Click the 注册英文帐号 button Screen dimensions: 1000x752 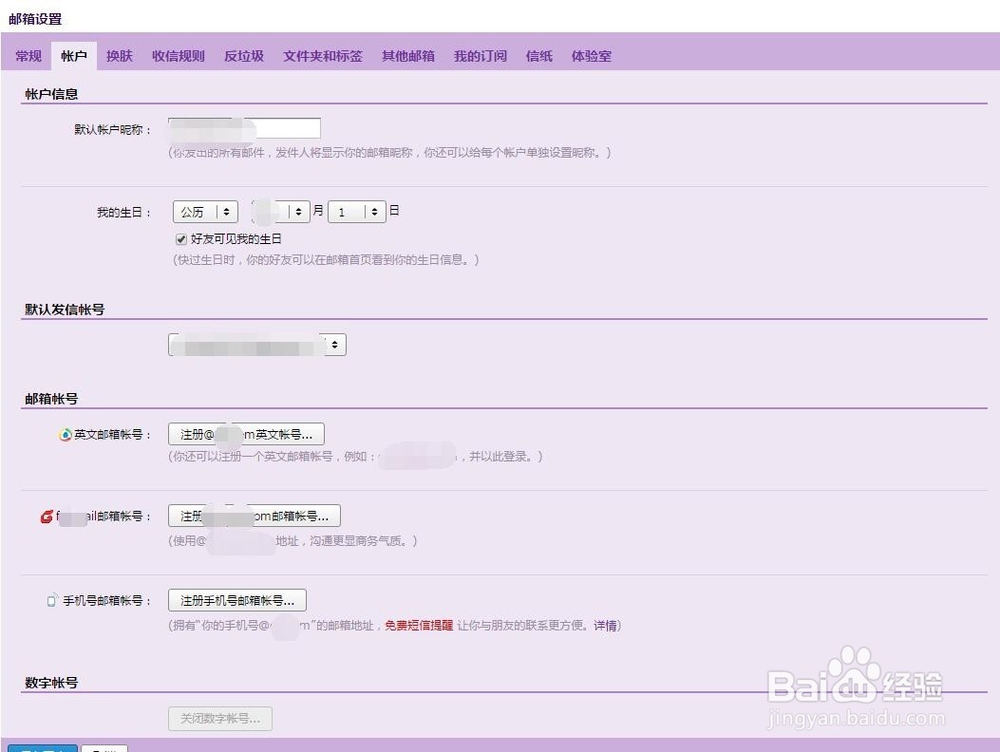point(246,434)
